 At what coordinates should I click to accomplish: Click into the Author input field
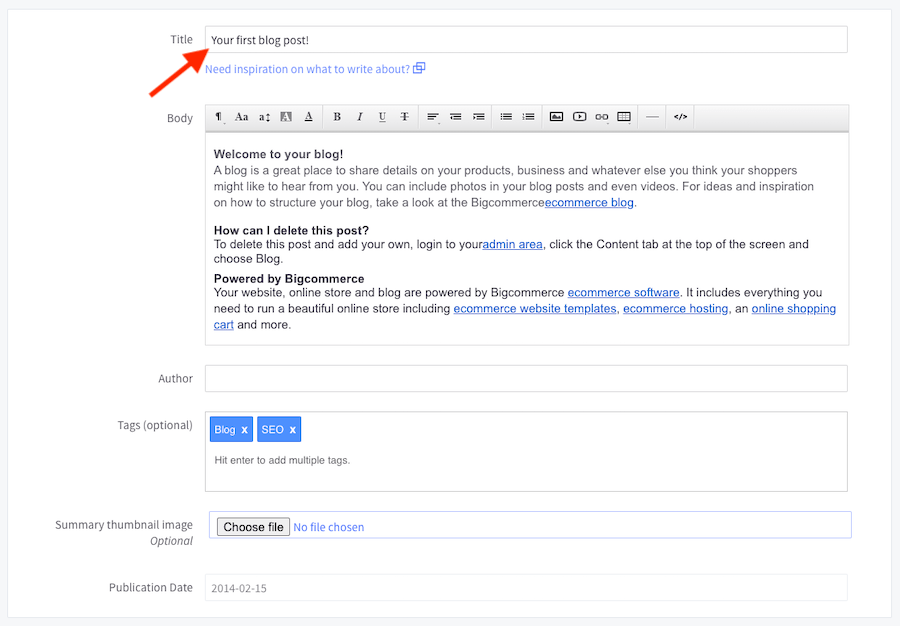click(526, 379)
